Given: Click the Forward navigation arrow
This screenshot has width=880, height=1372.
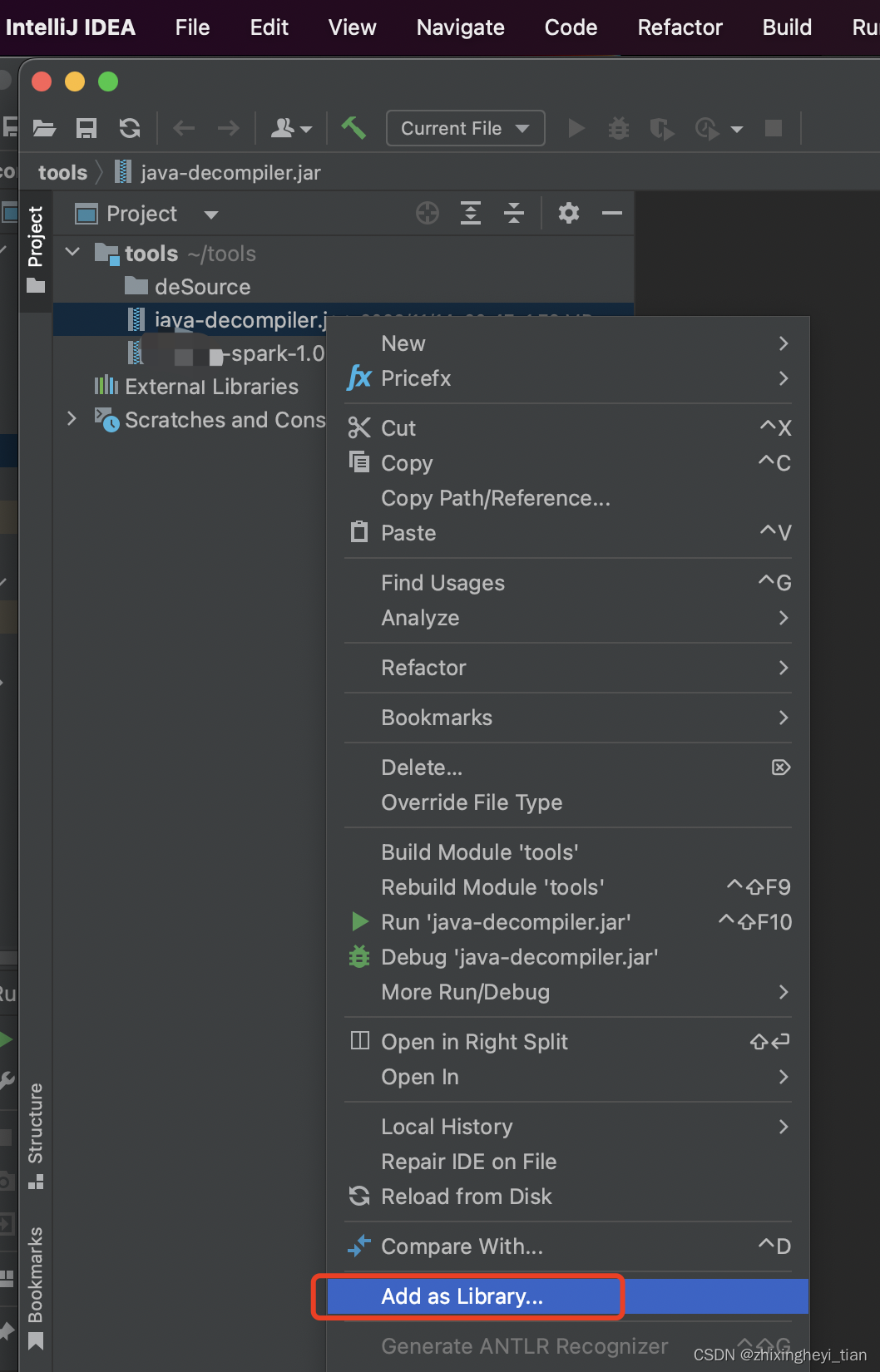Looking at the screenshot, I should 228,128.
